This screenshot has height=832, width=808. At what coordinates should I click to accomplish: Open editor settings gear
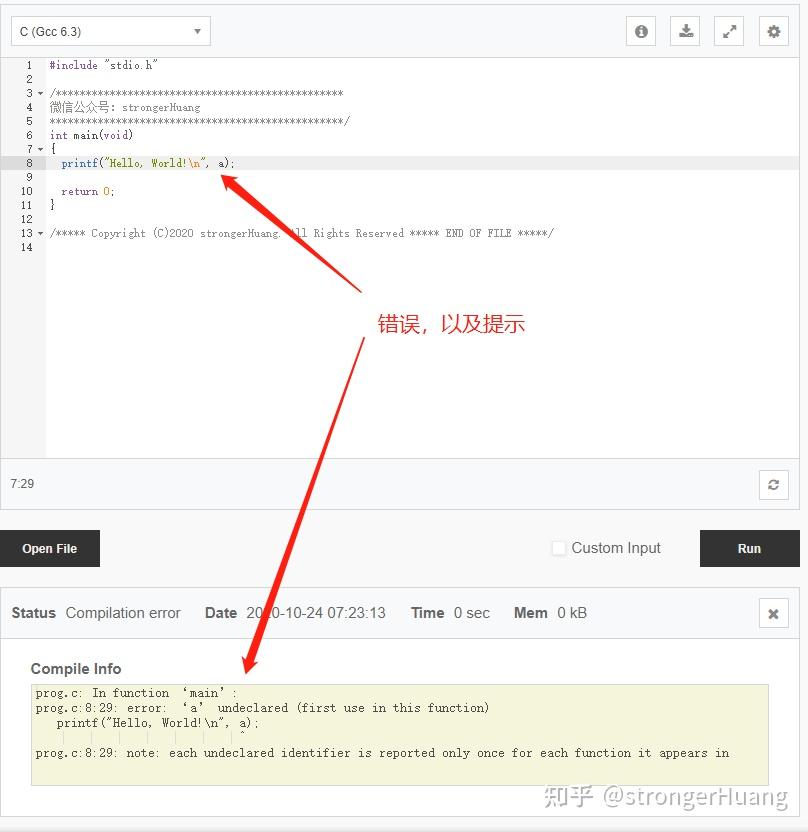click(x=774, y=31)
